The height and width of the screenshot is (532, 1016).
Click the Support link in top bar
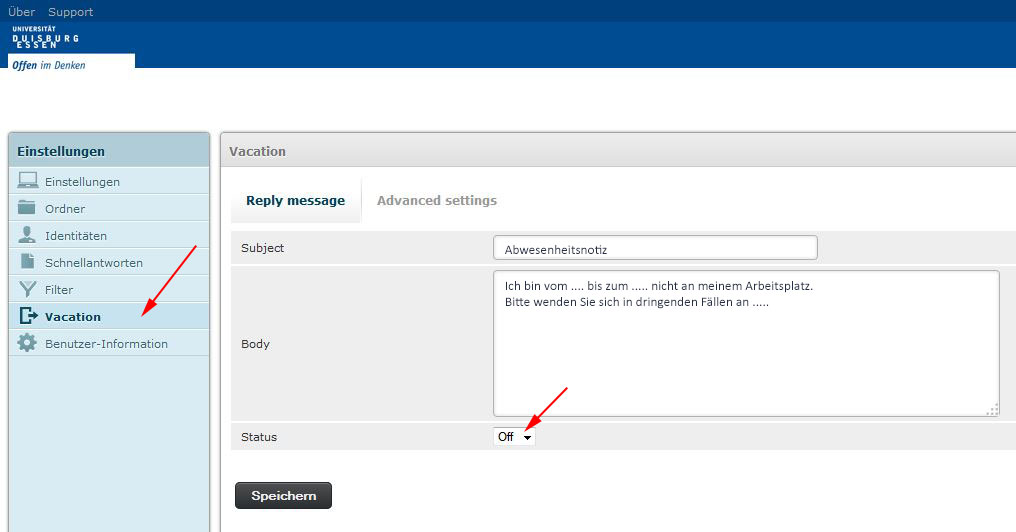point(70,12)
